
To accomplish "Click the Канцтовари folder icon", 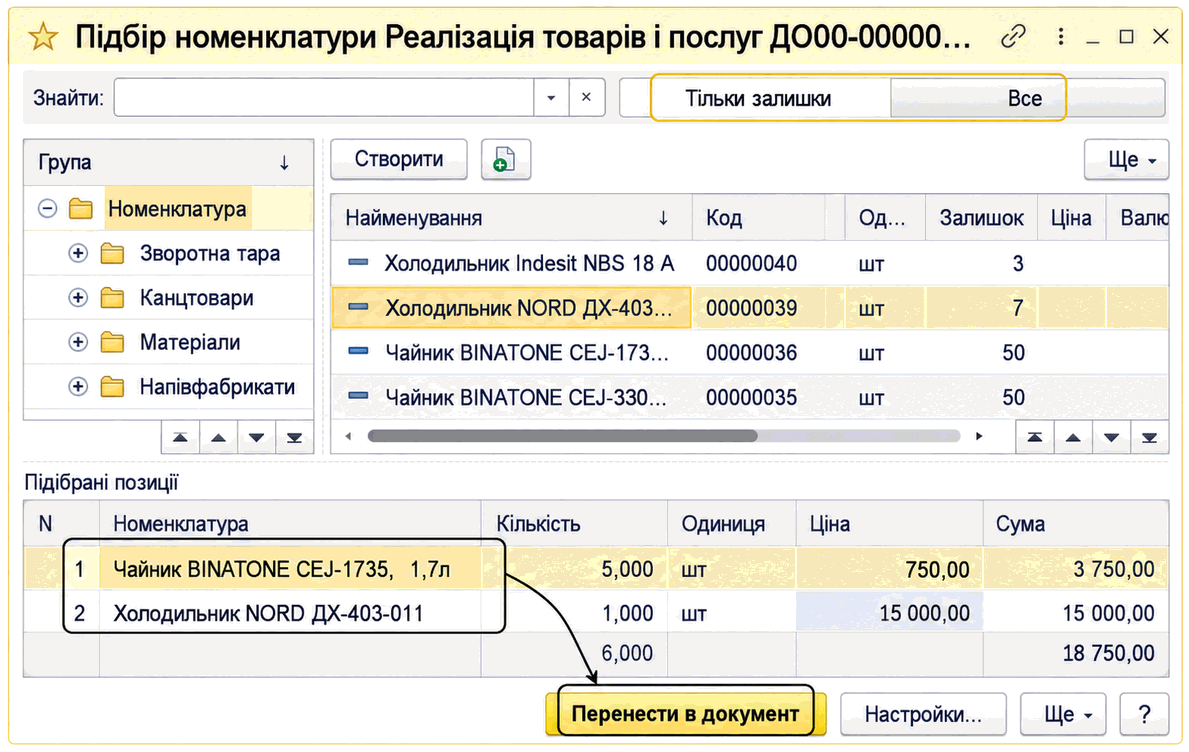I will click(x=112, y=298).
